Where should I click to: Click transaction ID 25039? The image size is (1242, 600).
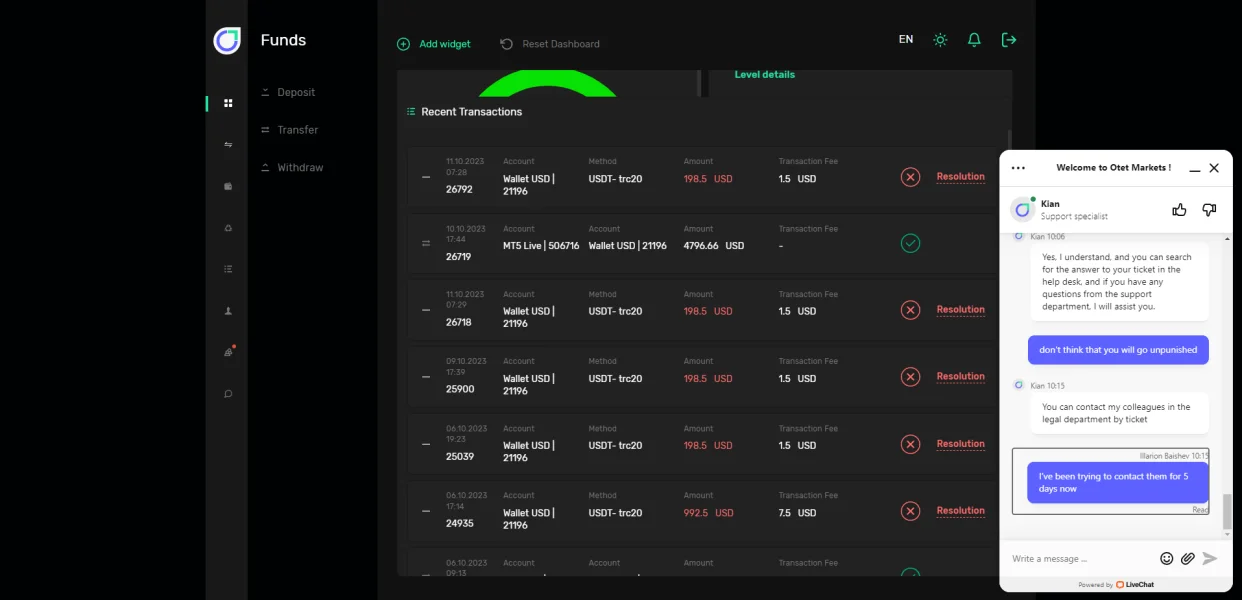[x=460, y=456]
